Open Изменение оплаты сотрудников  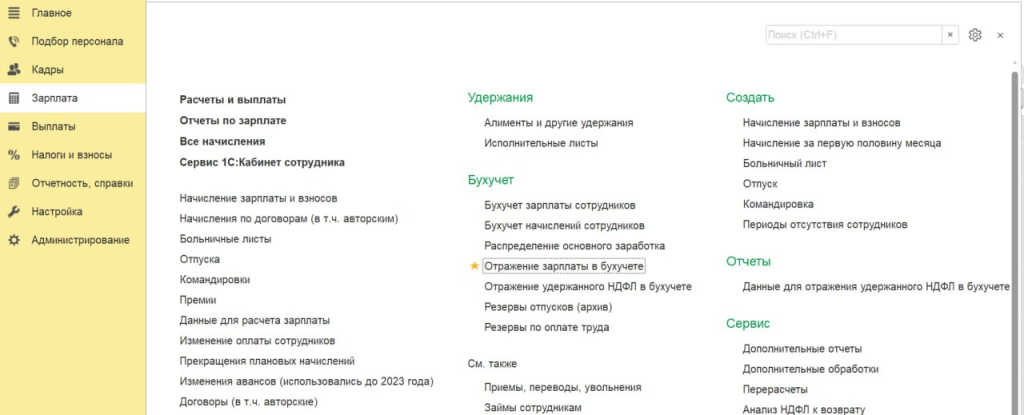257,341
